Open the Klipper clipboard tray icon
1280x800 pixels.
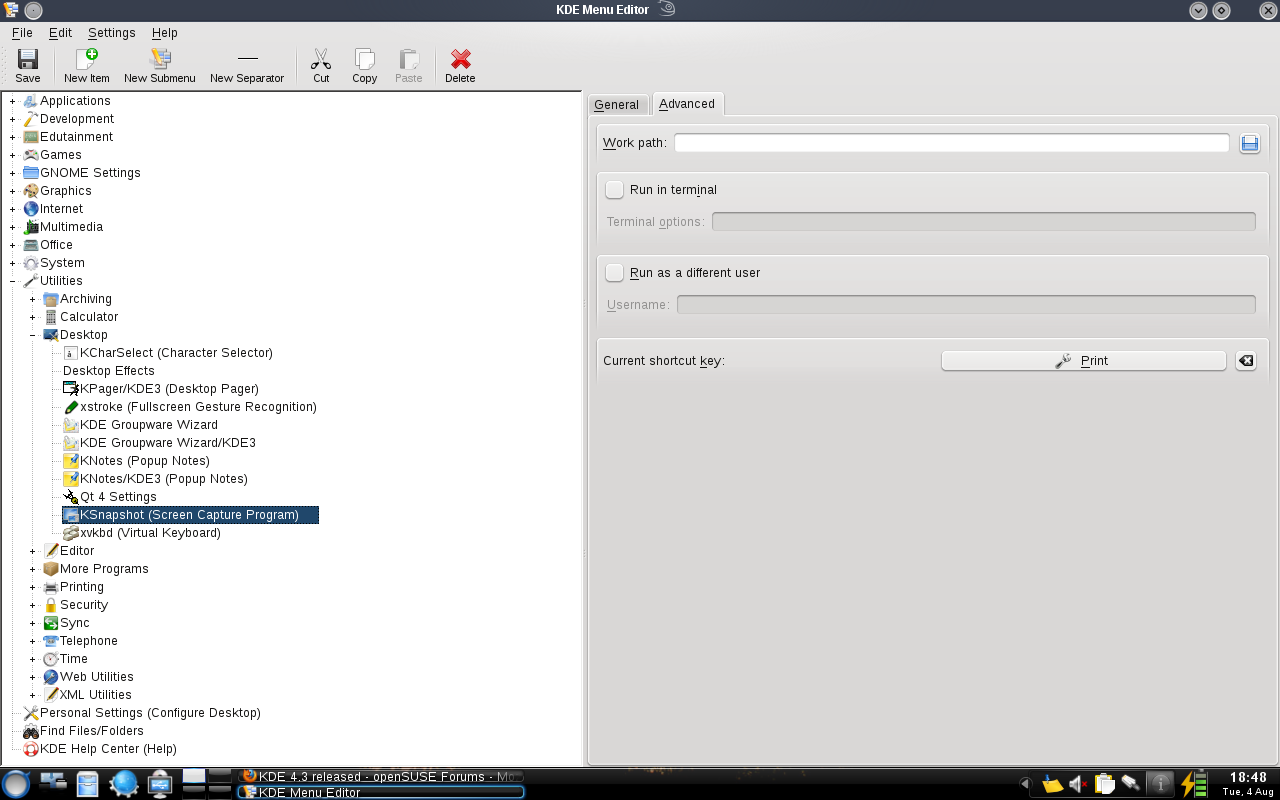1104,784
